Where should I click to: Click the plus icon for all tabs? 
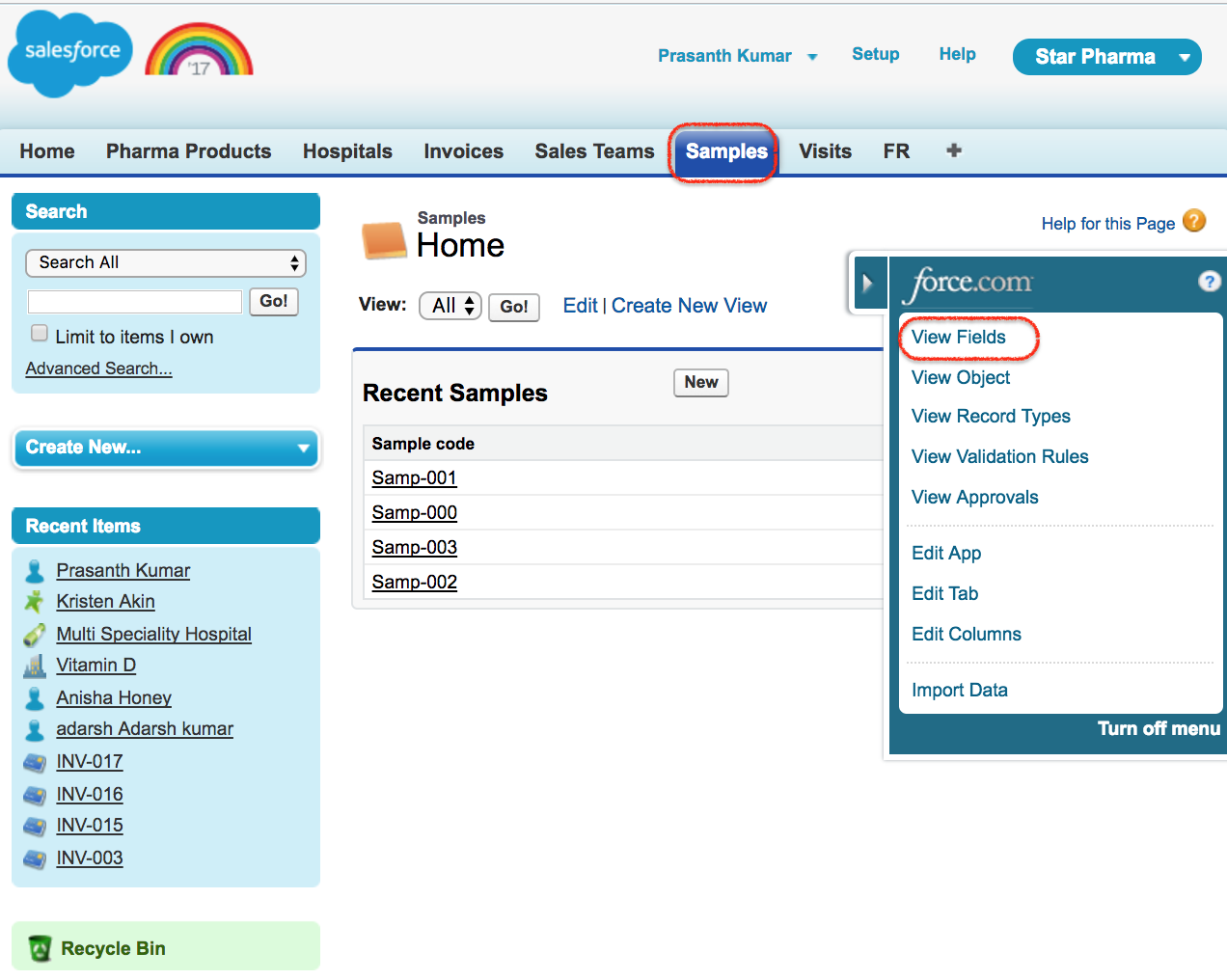pos(954,150)
